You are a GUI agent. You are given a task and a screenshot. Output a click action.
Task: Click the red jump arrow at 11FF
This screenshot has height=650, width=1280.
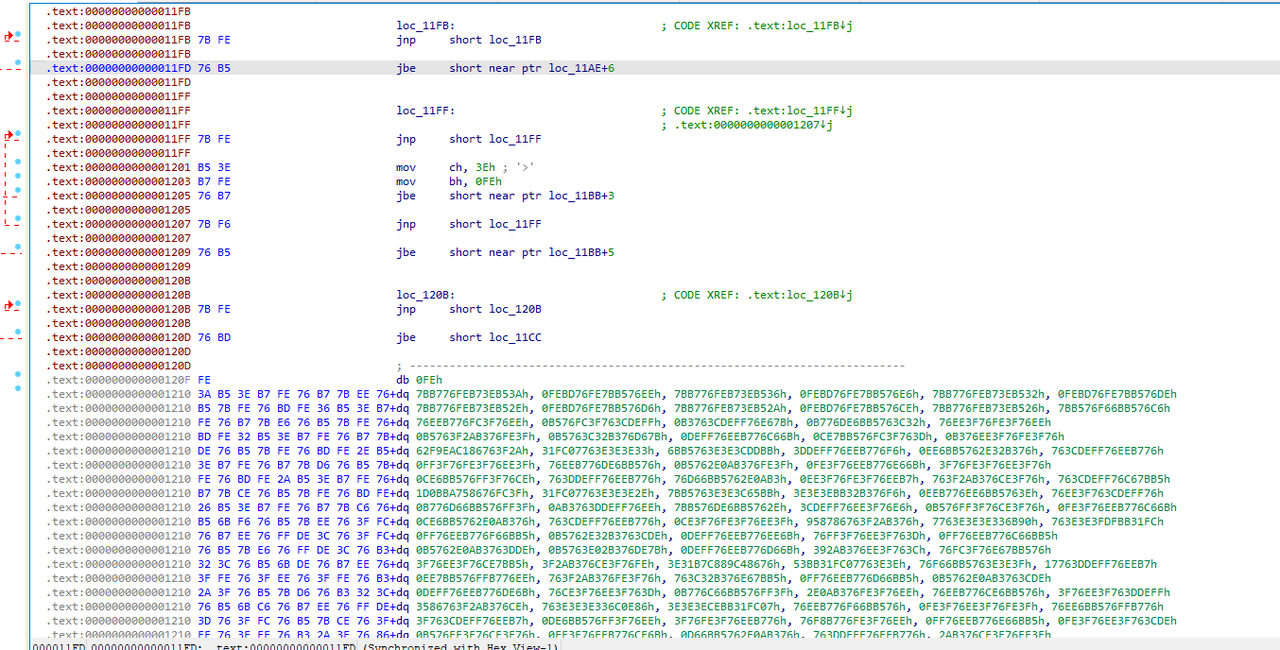click(10, 135)
